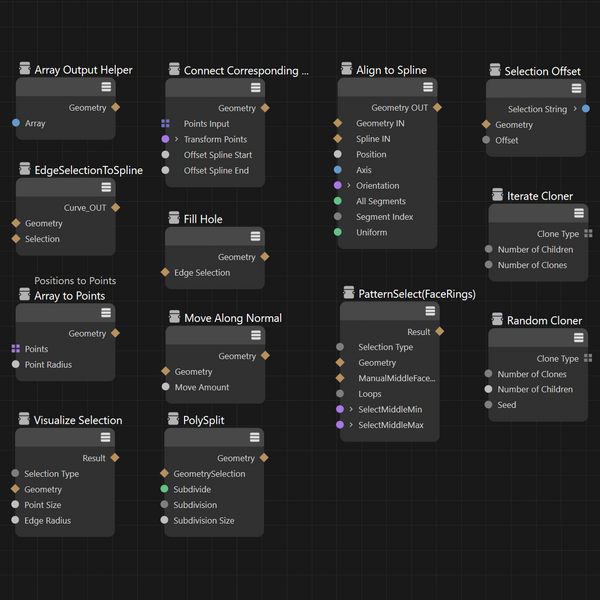Click the Offset Spline Start port label
Viewport: 600px width, 600px height.
click(x=218, y=155)
